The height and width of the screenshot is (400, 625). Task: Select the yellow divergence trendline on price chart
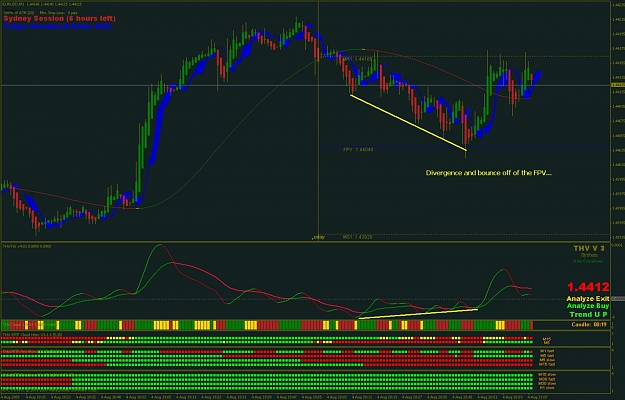[408, 122]
